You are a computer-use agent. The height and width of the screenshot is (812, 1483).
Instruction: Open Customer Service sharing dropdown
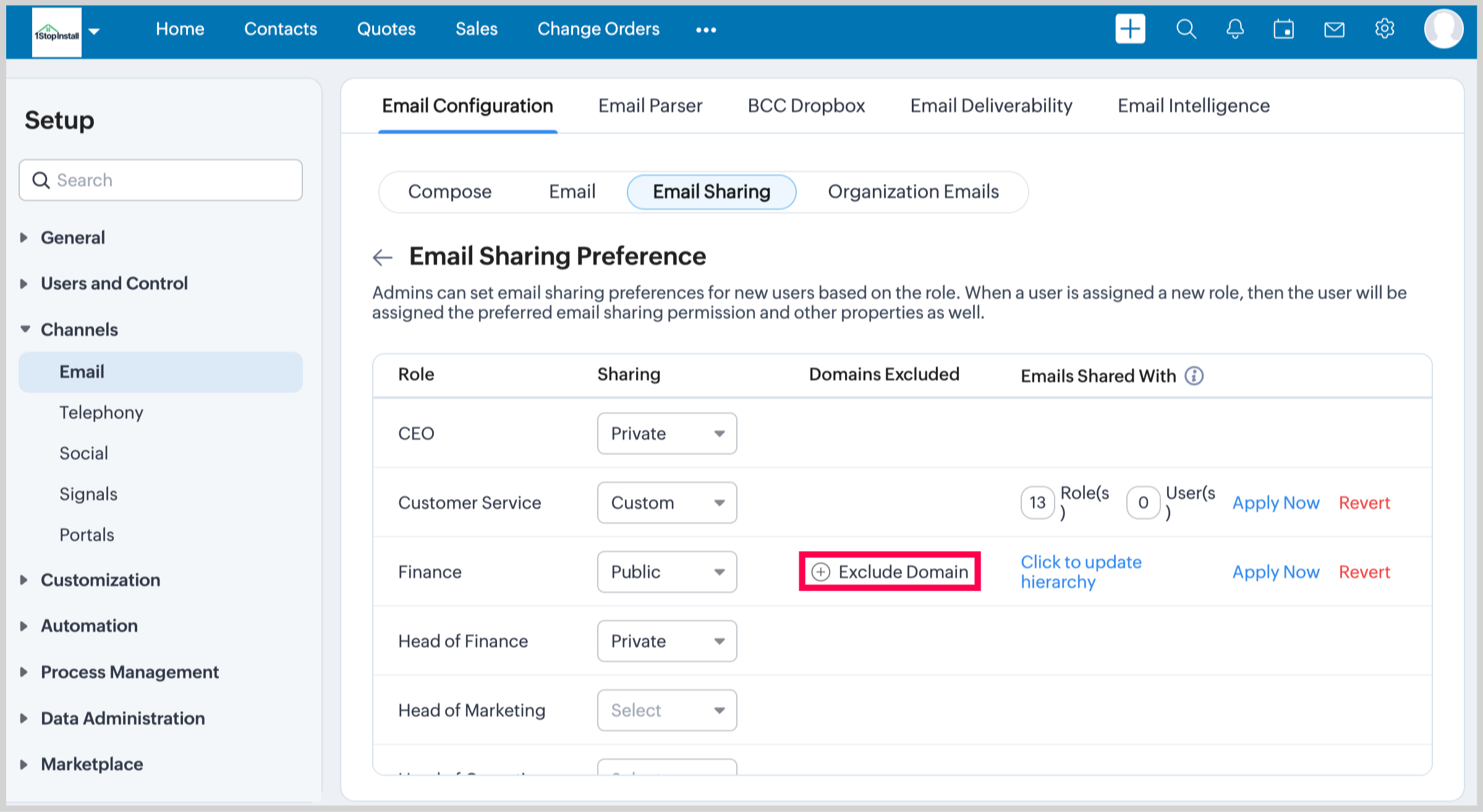tap(666, 502)
